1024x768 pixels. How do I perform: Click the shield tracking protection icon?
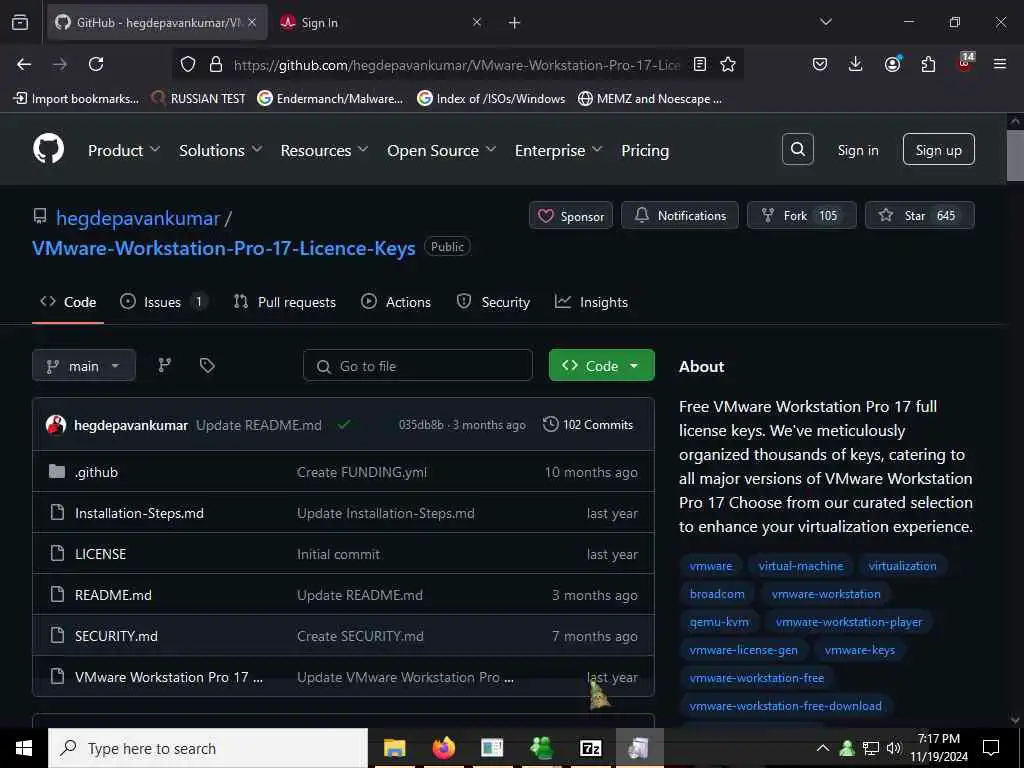point(188,64)
